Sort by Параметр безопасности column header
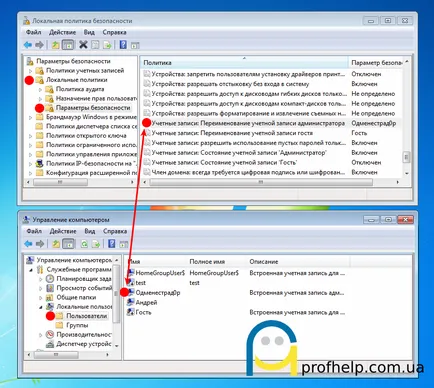Viewport: 434px width, 388px height. tap(376, 63)
